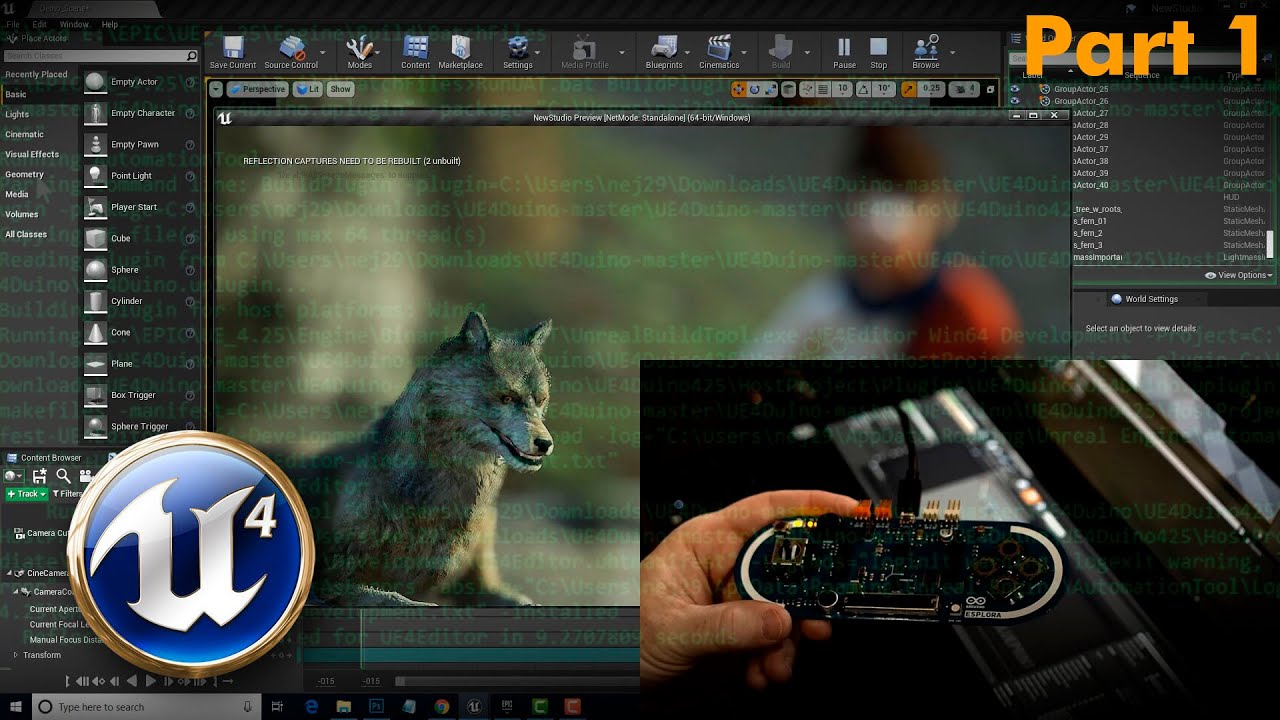This screenshot has height=720, width=1280.
Task: Toggle surface snapping in viewport toolbar
Action: pyautogui.click(x=805, y=89)
